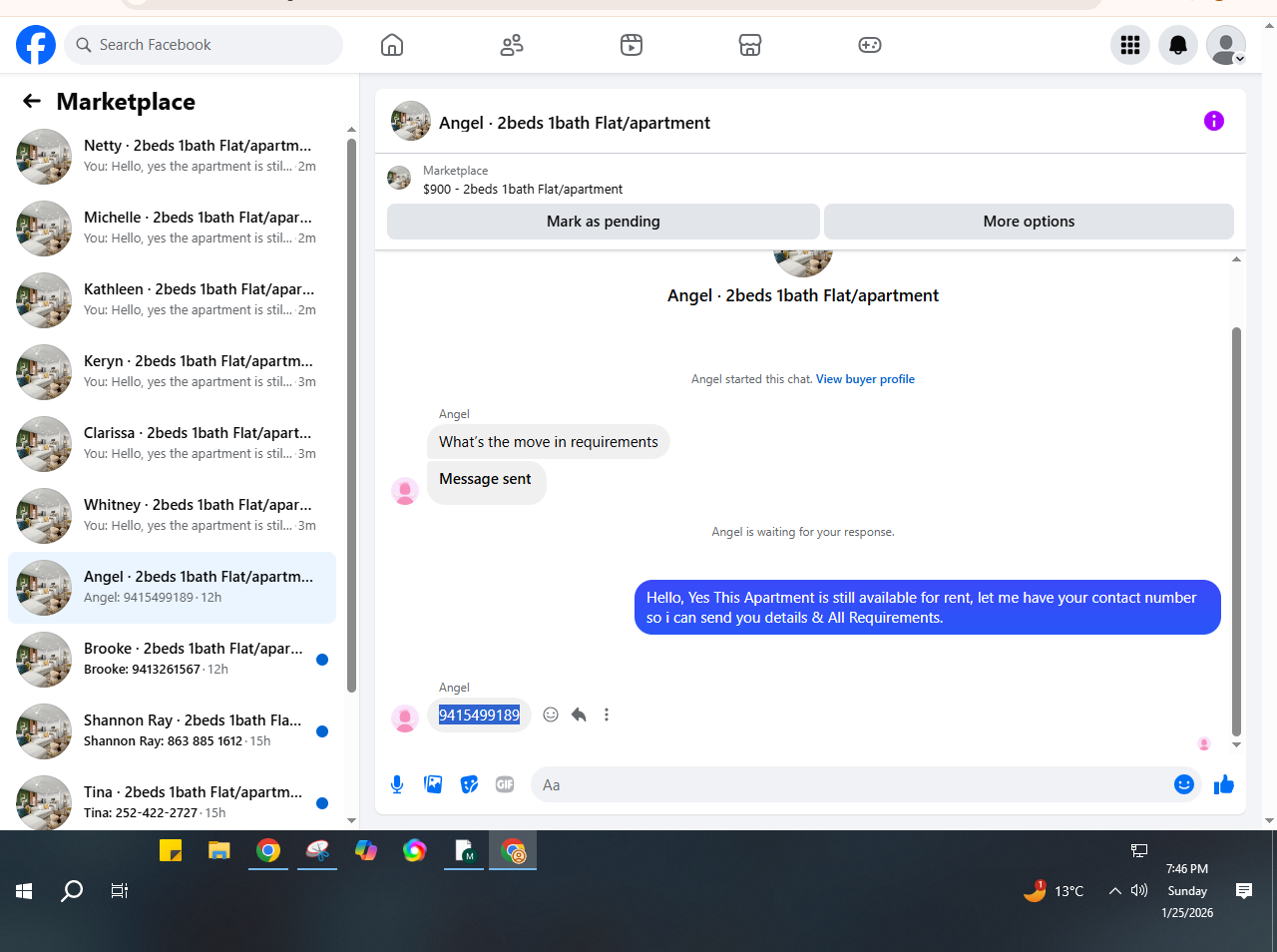Open the account profile menu
This screenshot has width=1277, height=952.
pos(1226,45)
